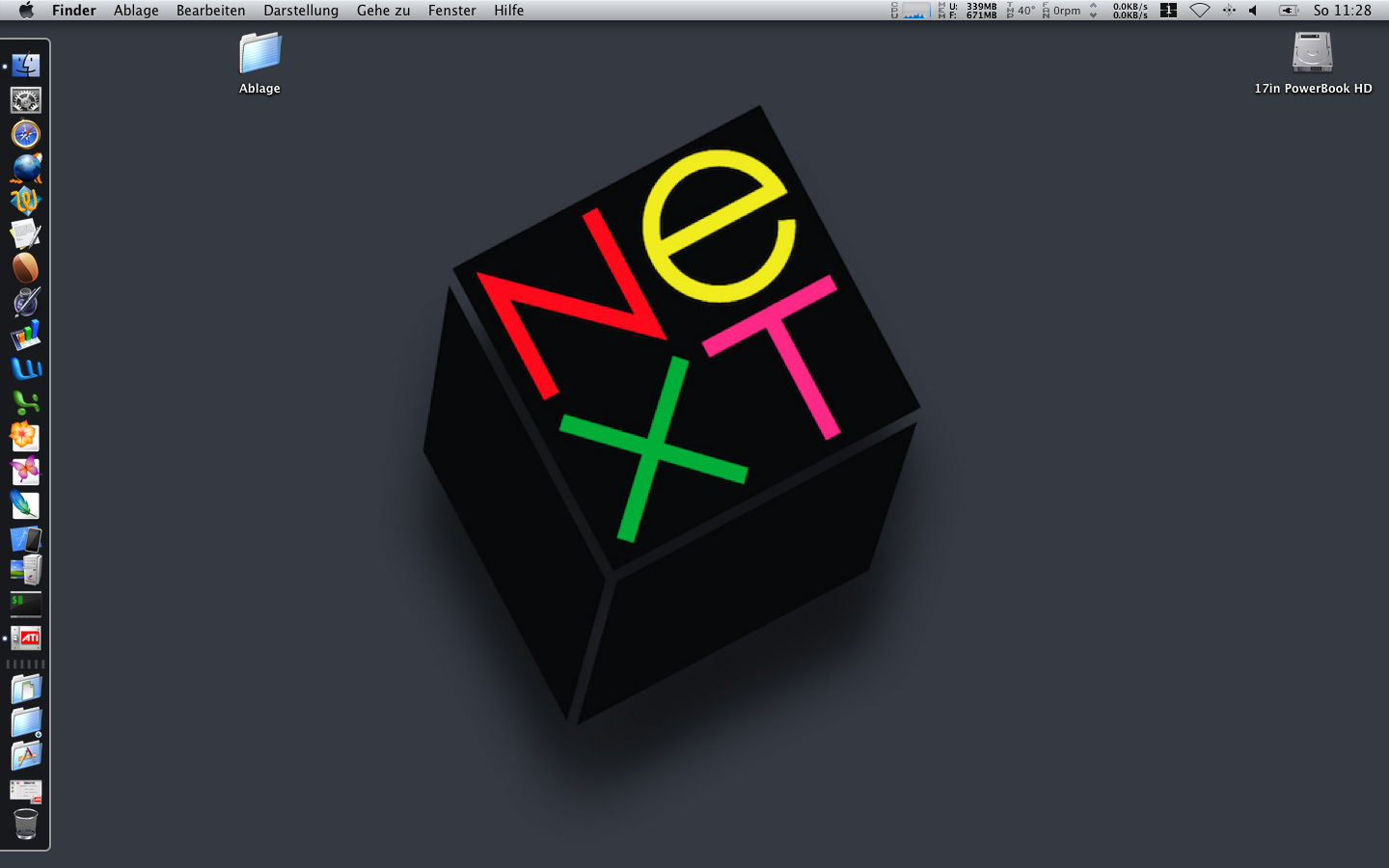The height and width of the screenshot is (868, 1389).
Task: Open Adobe InDesign butterfly icon in Dock
Action: click(x=26, y=470)
